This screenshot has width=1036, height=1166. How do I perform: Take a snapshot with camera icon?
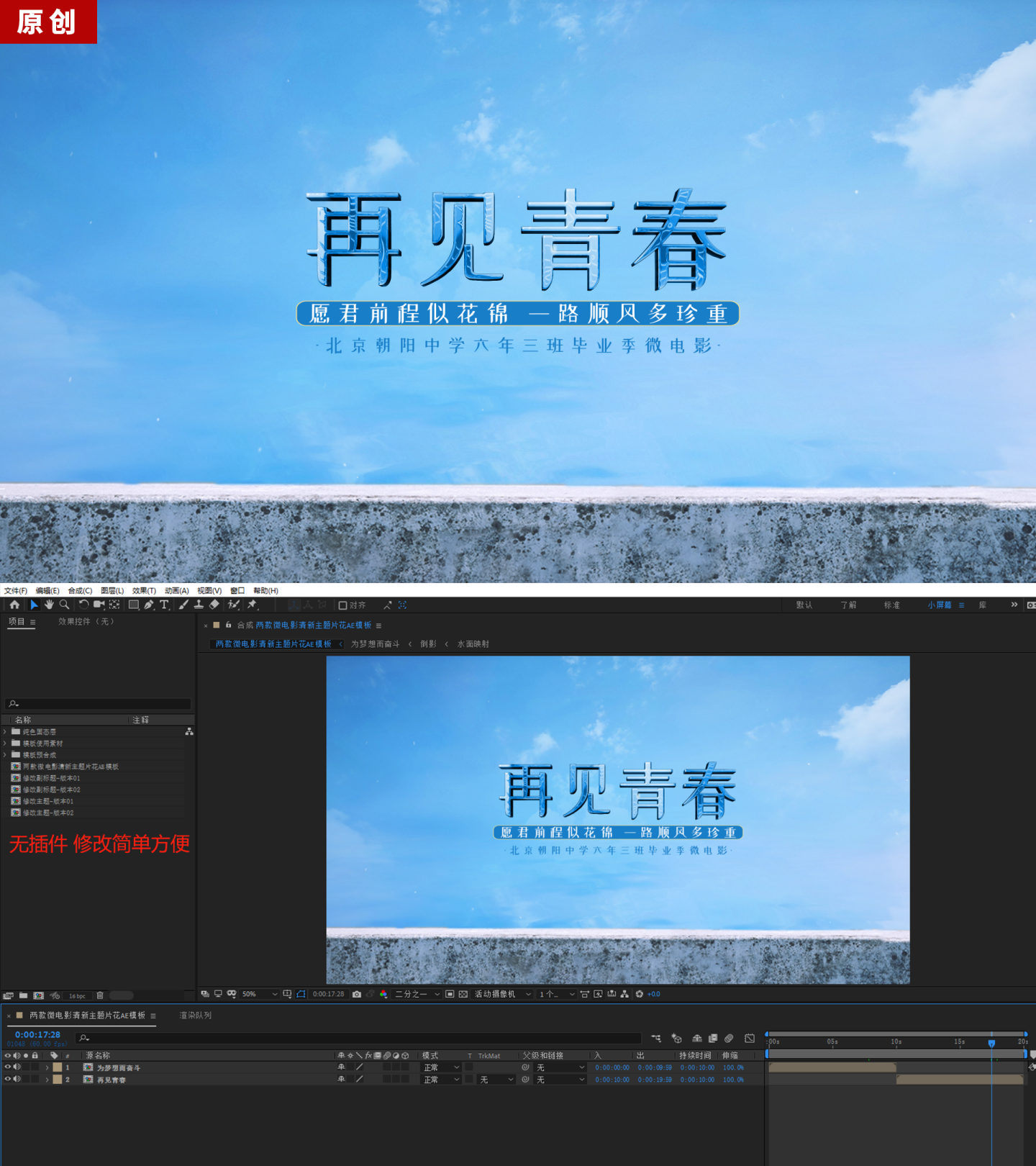point(357,994)
